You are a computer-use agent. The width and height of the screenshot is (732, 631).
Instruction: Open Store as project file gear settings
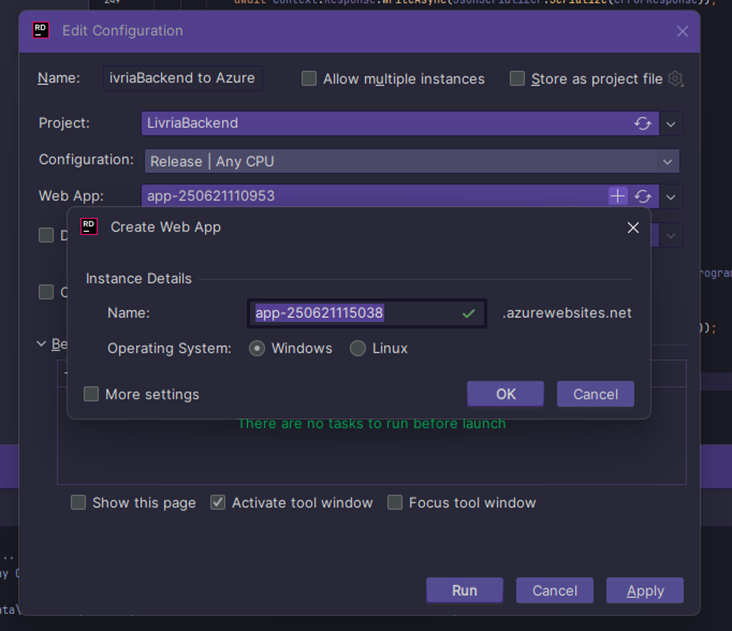(676, 79)
